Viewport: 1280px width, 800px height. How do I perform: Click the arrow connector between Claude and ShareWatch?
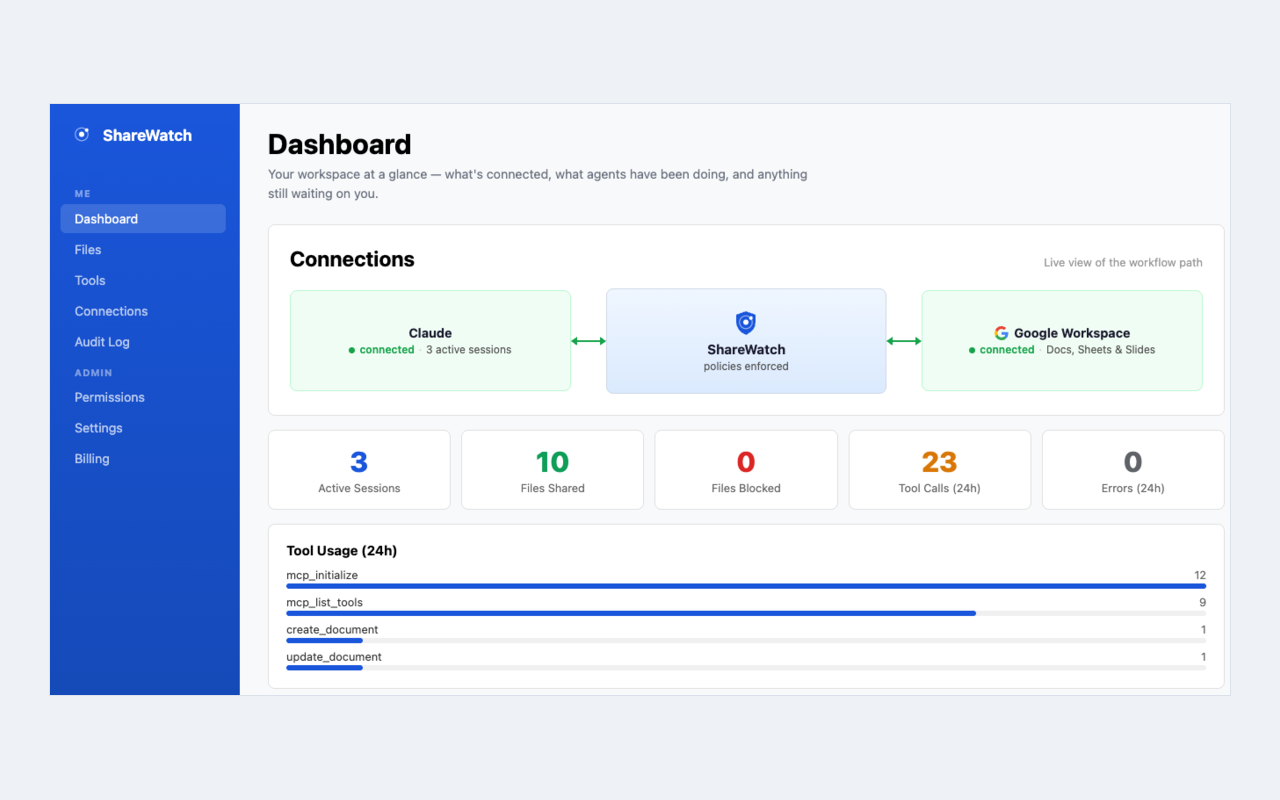click(588, 341)
